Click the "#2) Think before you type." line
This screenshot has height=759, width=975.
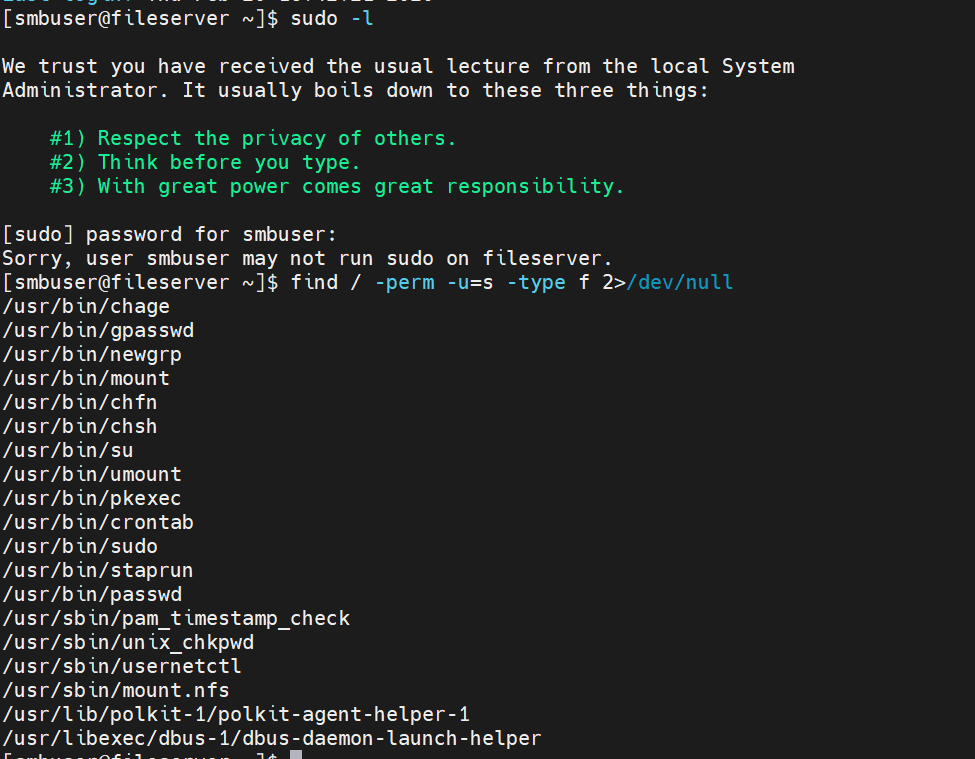click(205, 162)
